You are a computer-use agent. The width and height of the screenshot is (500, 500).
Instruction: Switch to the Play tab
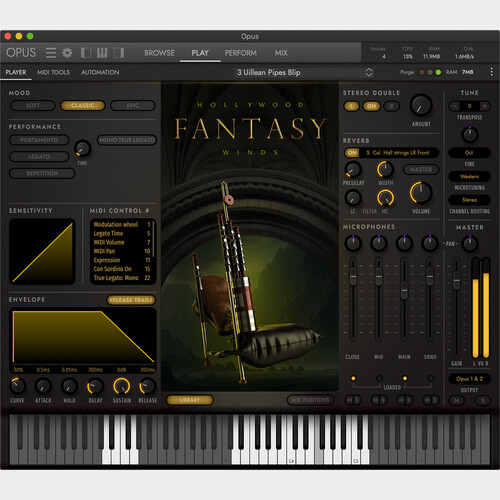200,53
